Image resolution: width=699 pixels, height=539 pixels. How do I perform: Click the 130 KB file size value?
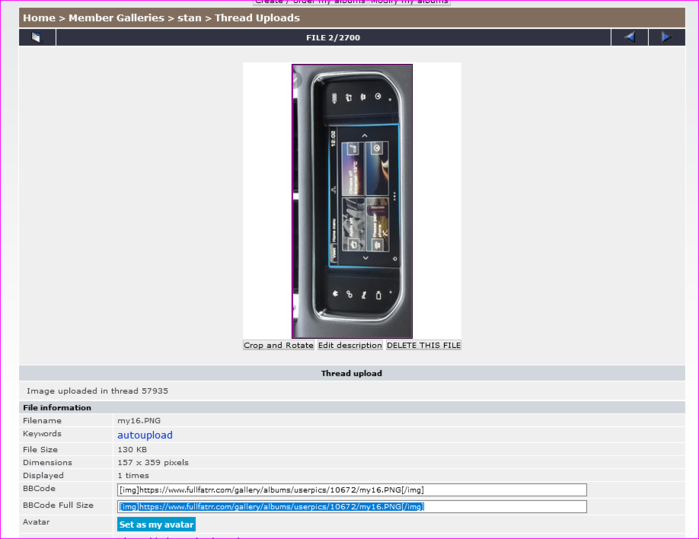tap(132, 449)
